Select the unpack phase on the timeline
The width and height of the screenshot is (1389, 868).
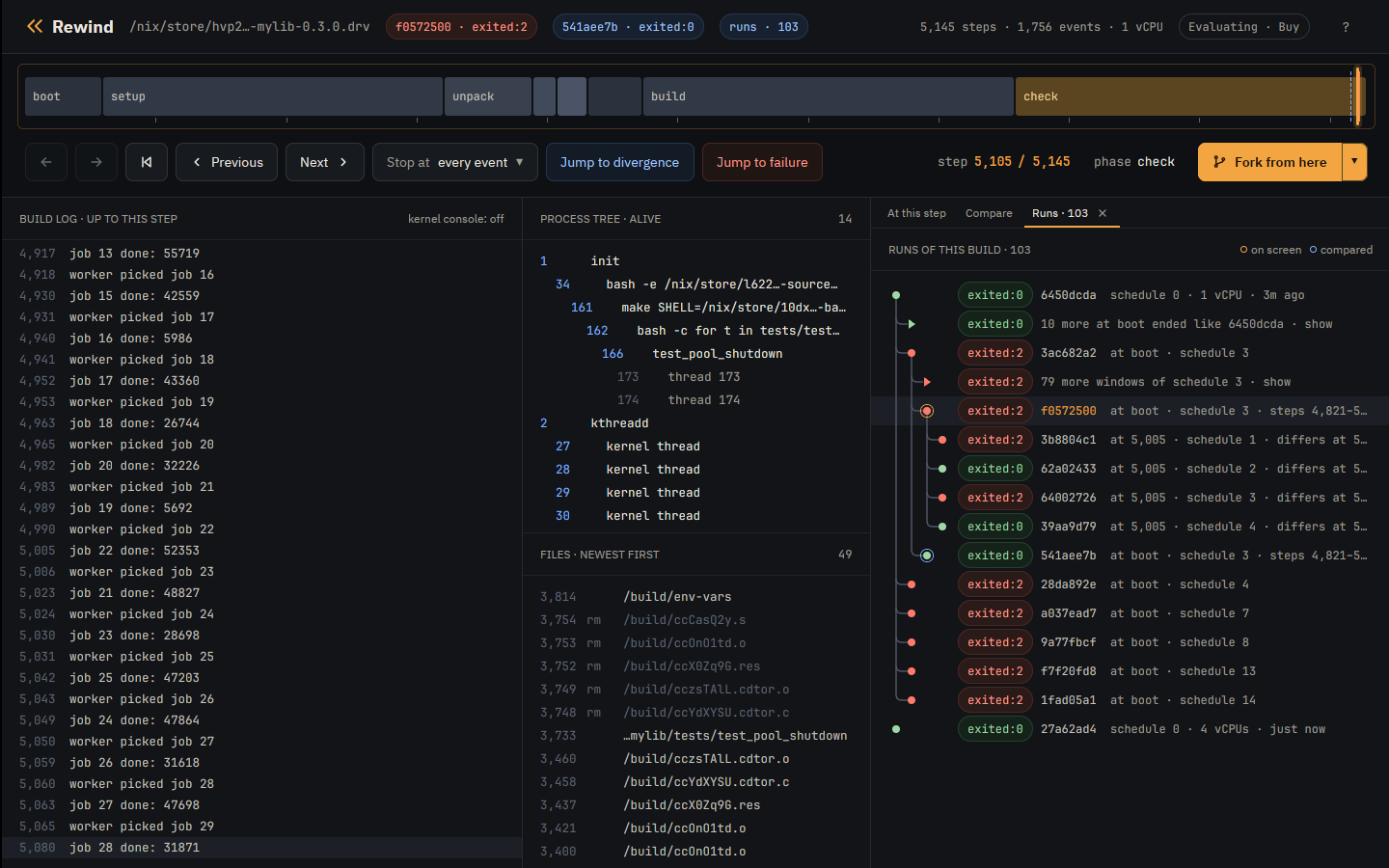point(488,96)
